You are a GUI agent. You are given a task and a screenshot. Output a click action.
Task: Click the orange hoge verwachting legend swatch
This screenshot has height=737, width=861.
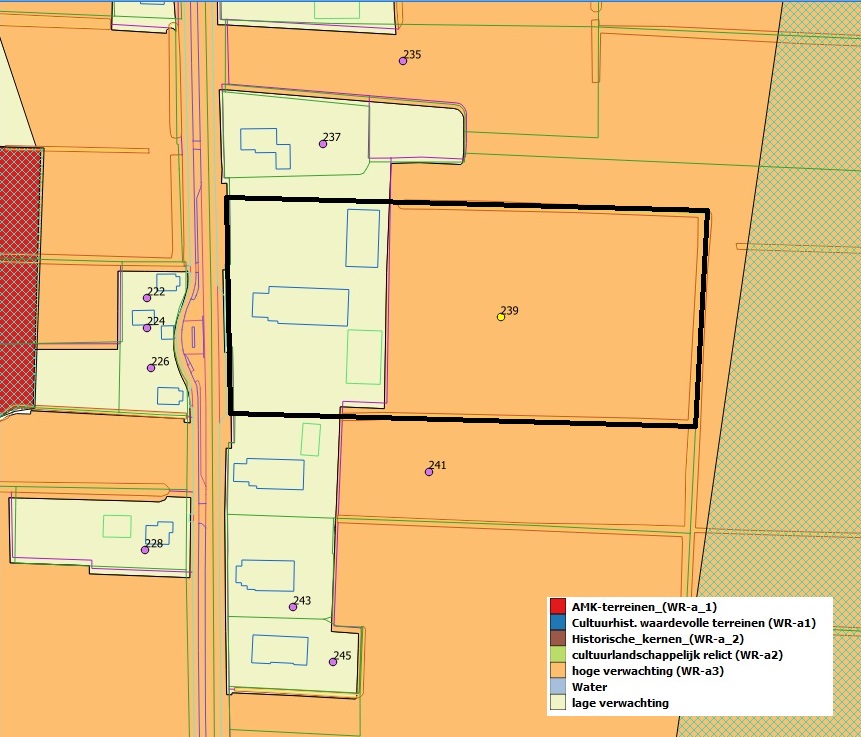coord(558,670)
